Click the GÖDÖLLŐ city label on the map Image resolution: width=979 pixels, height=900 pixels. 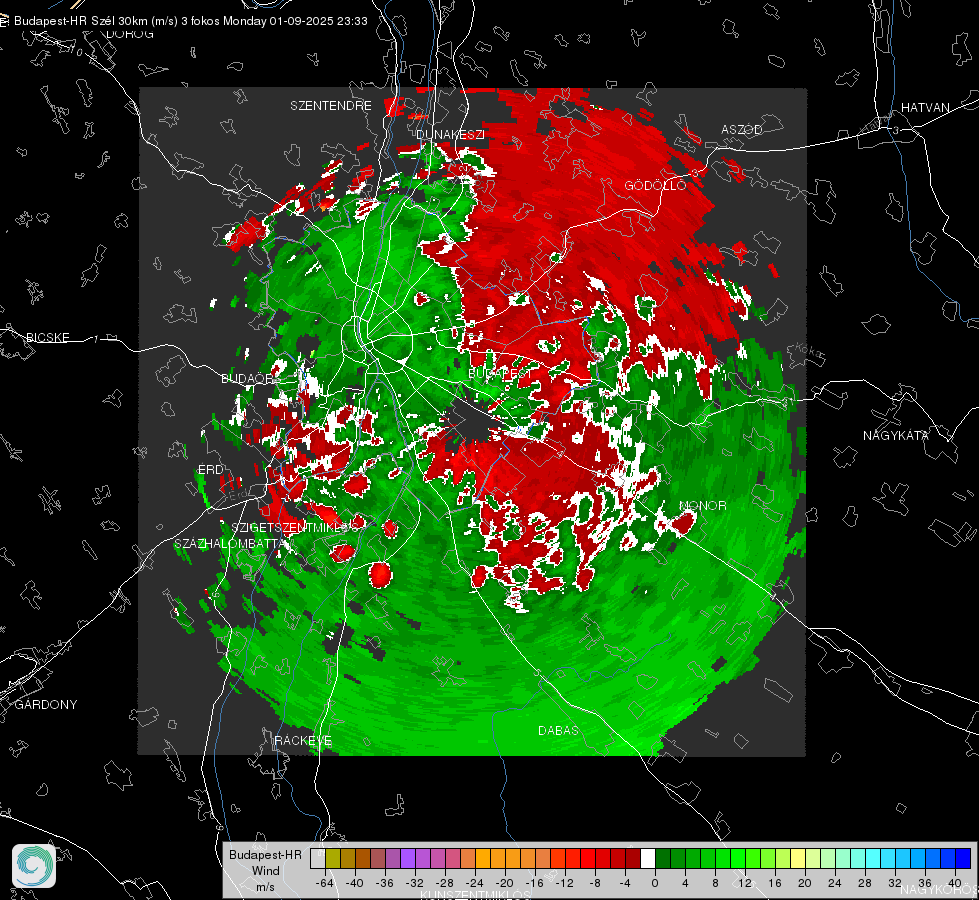pyautogui.click(x=655, y=185)
